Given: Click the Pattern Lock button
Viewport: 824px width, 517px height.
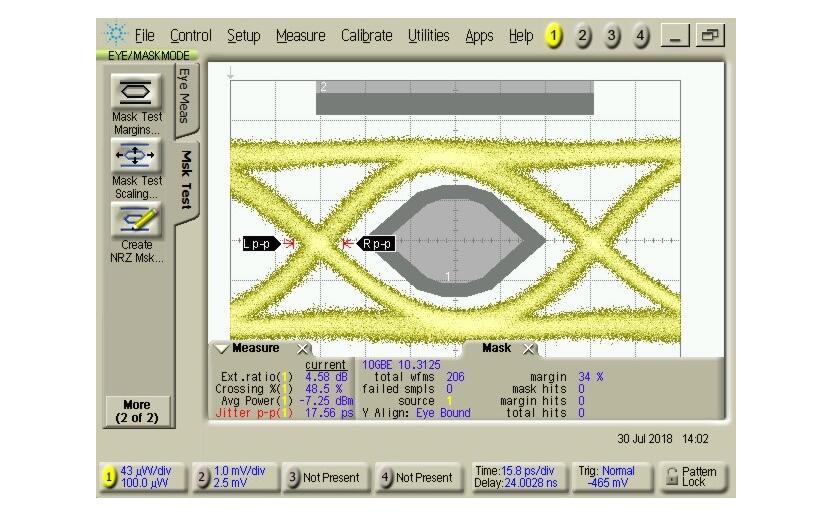Looking at the screenshot, I should pos(691,477).
